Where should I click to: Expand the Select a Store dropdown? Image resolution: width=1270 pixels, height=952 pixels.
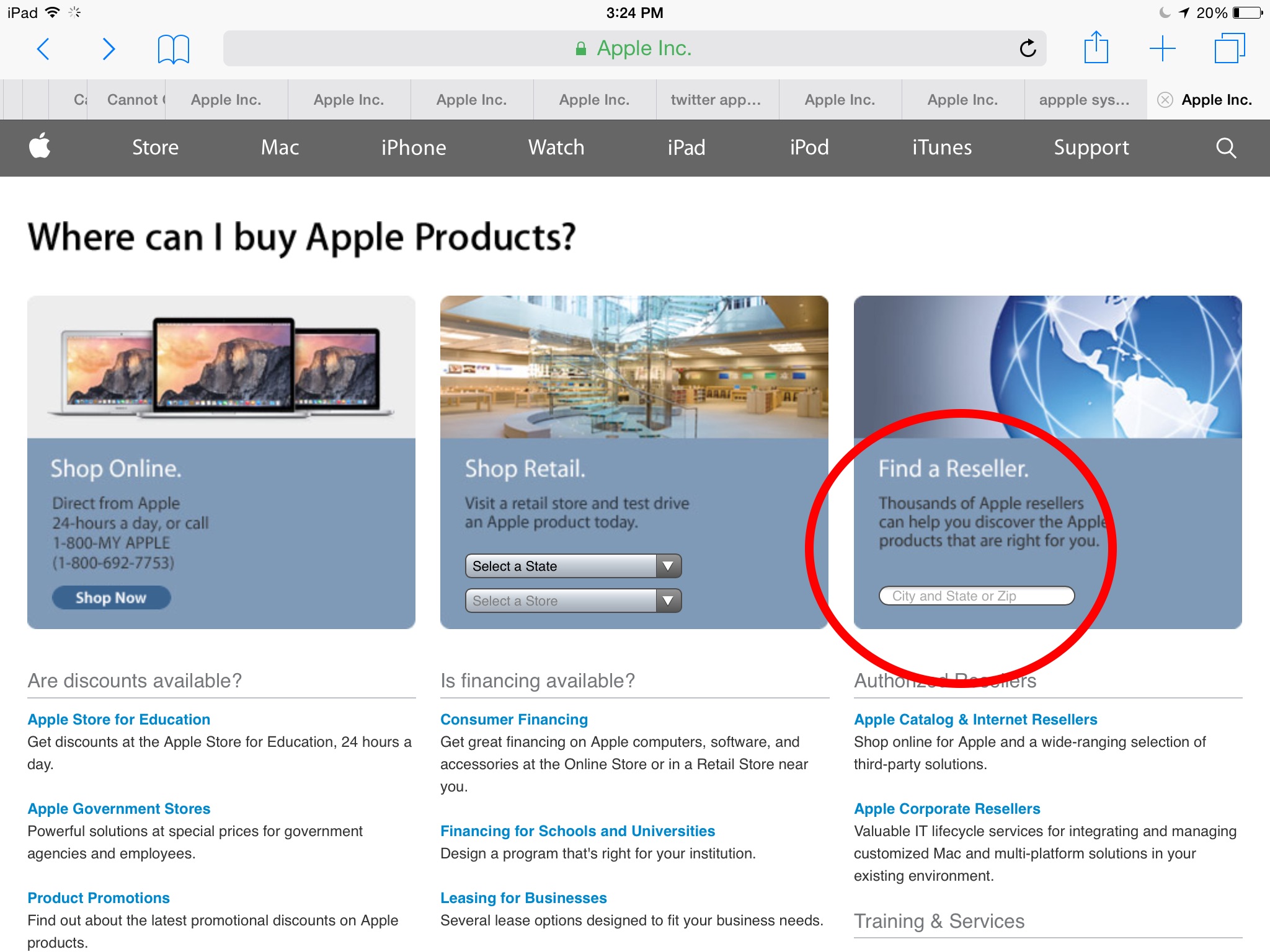pyautogui.click(x=573, y=601)
